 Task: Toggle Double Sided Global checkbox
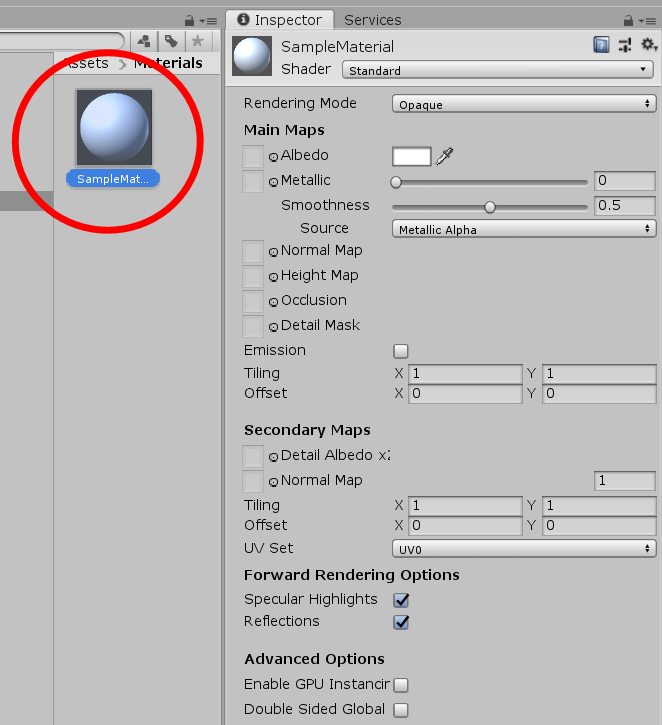point(401,709)
